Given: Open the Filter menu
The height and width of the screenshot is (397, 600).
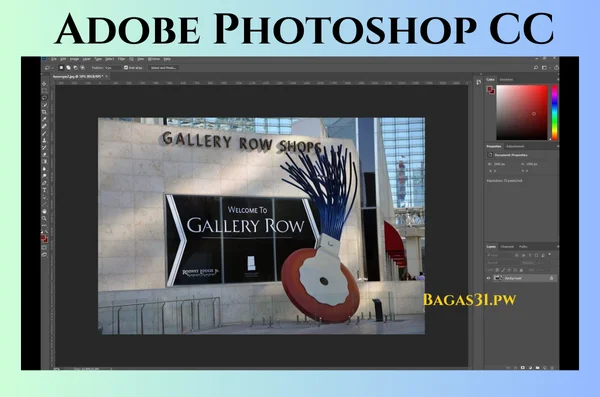Looking at the screenshot, I should [x=121, y=59].
